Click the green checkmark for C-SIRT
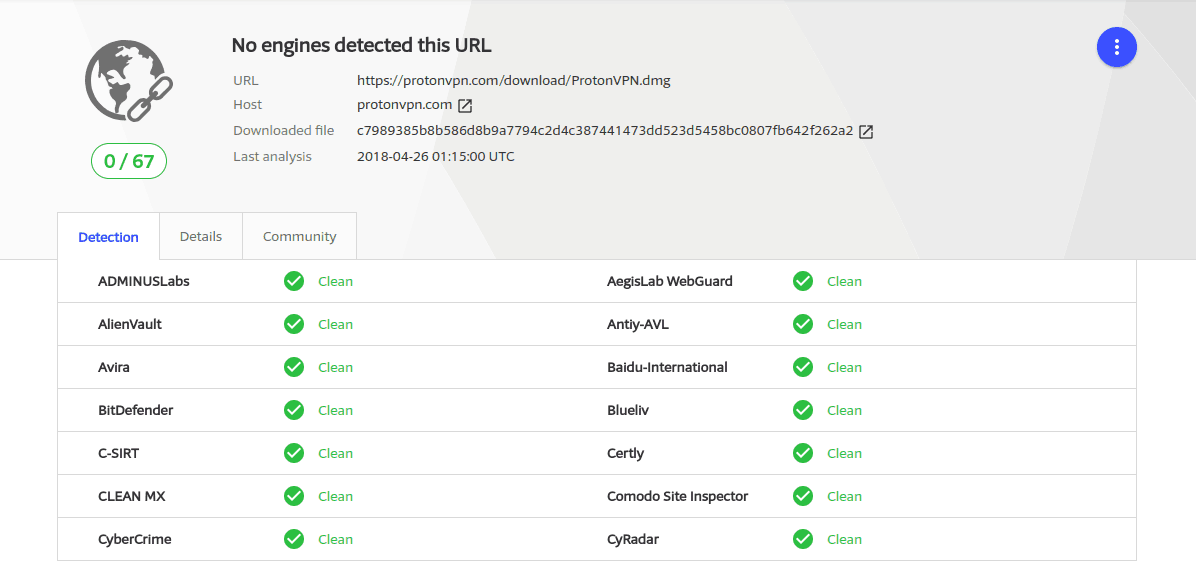This screenshot has height=561, width=1196. 294,453
